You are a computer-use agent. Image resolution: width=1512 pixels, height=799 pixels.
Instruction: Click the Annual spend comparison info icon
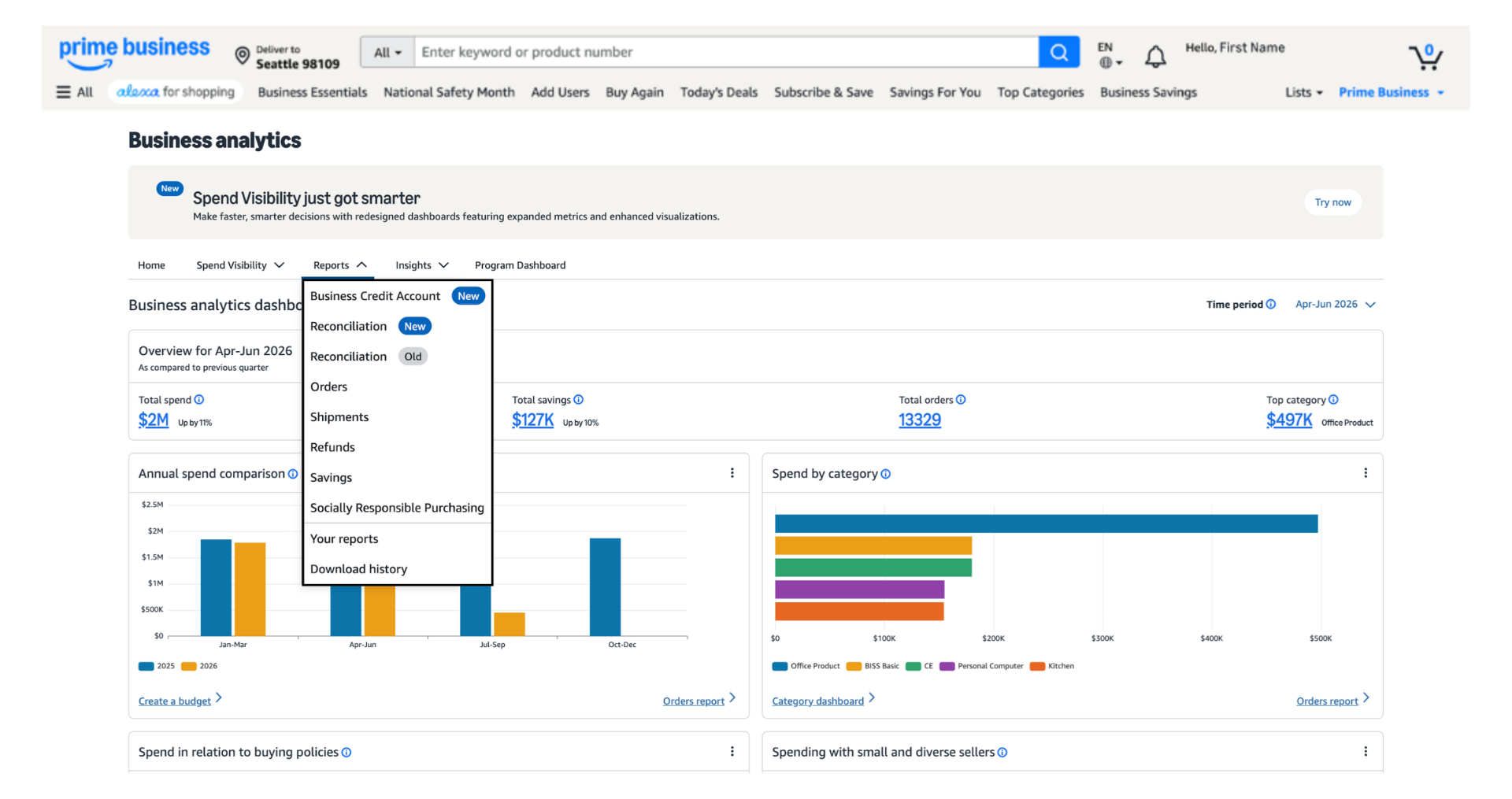pos(293,474)
